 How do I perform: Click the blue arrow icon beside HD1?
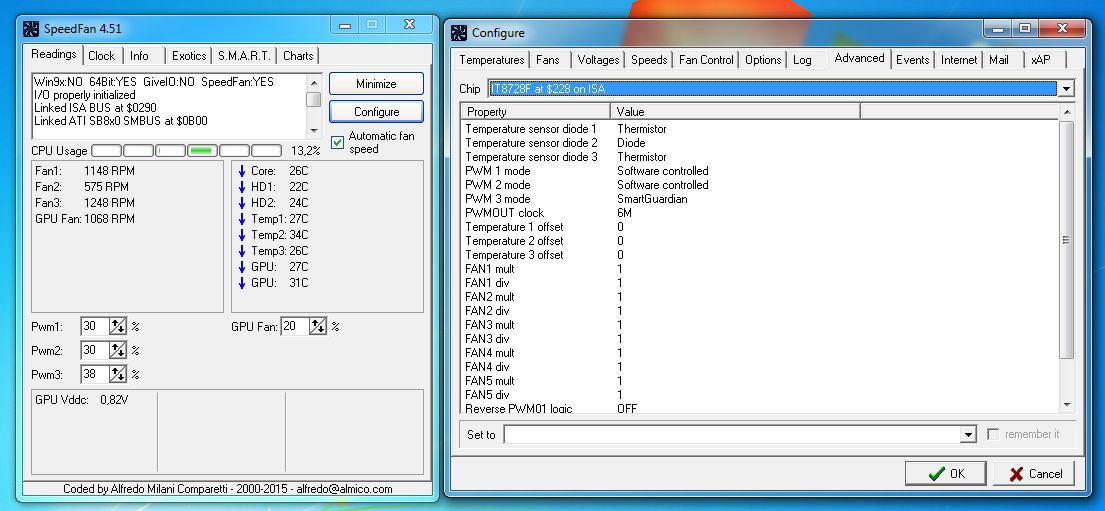[242, 187]
